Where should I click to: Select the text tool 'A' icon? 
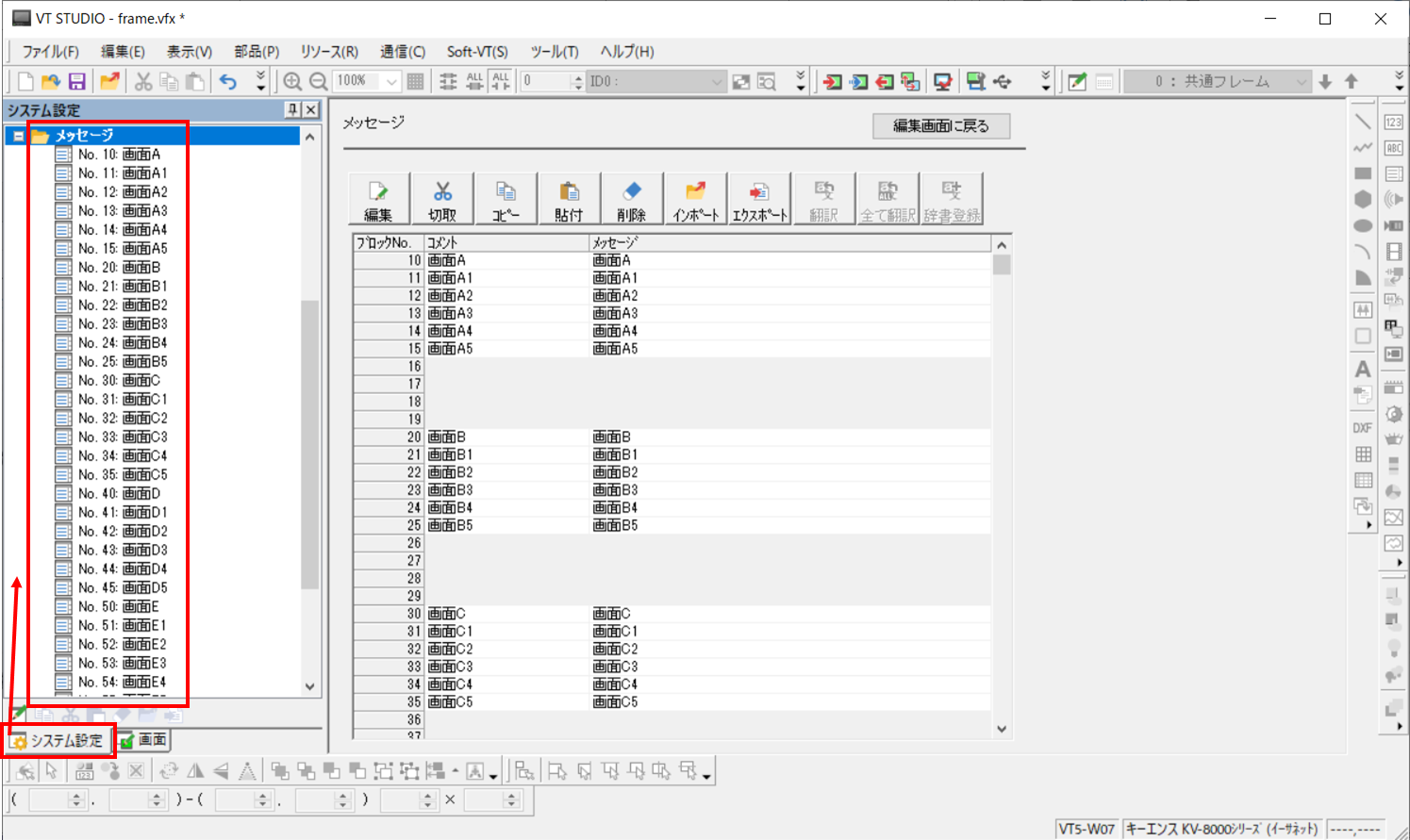point(1363,369)
